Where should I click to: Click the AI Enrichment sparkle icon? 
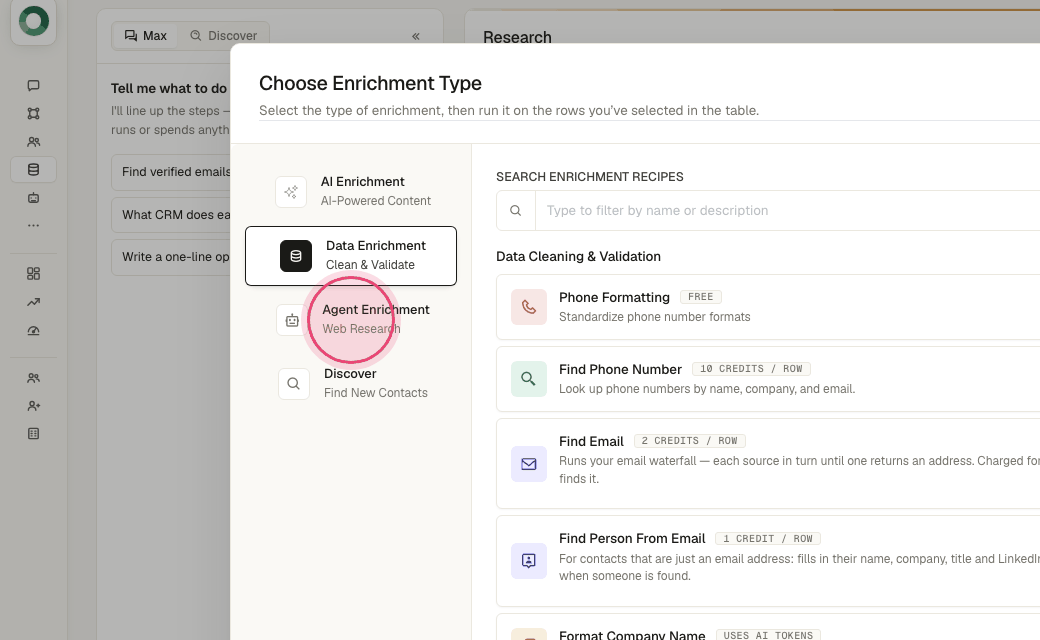(x=291, y=192)
